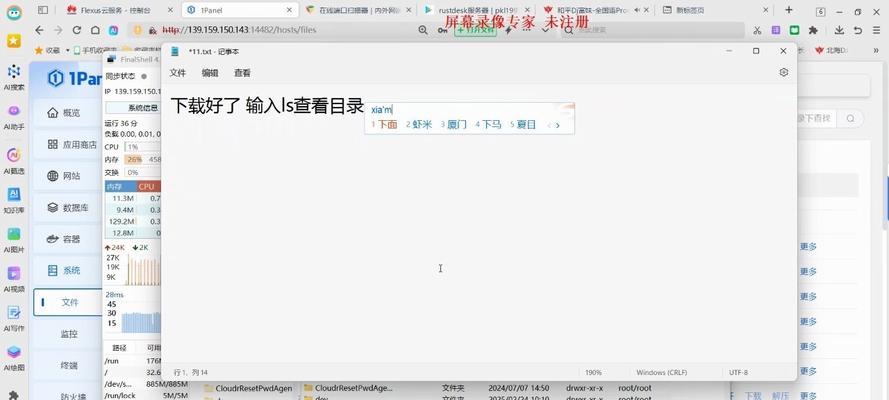Click the purple extension icon in browser toolbar

pyautogui.click(x=776, y=30)
